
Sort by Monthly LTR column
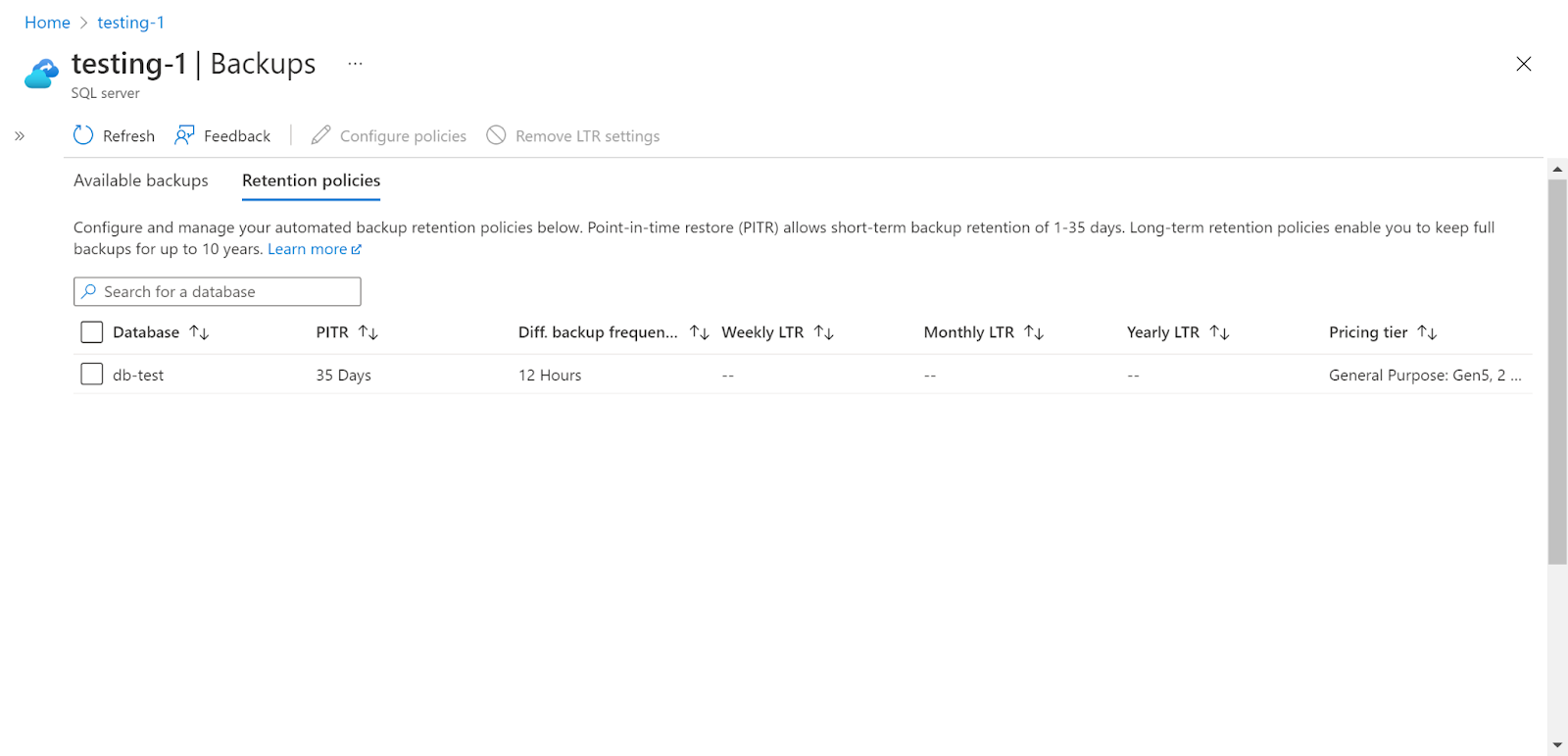(x=1033, y=332)
